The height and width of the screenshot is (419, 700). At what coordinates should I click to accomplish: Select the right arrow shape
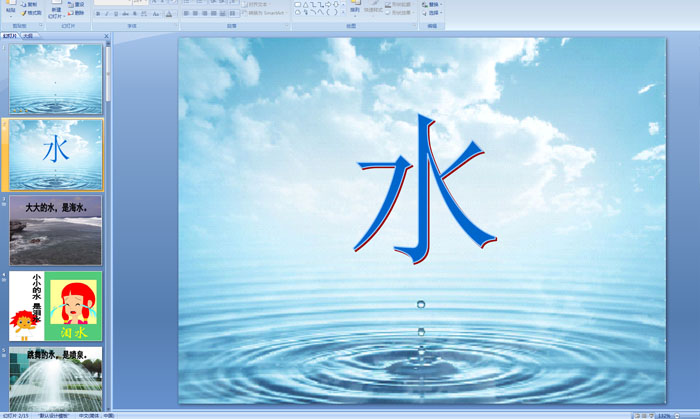328,4
